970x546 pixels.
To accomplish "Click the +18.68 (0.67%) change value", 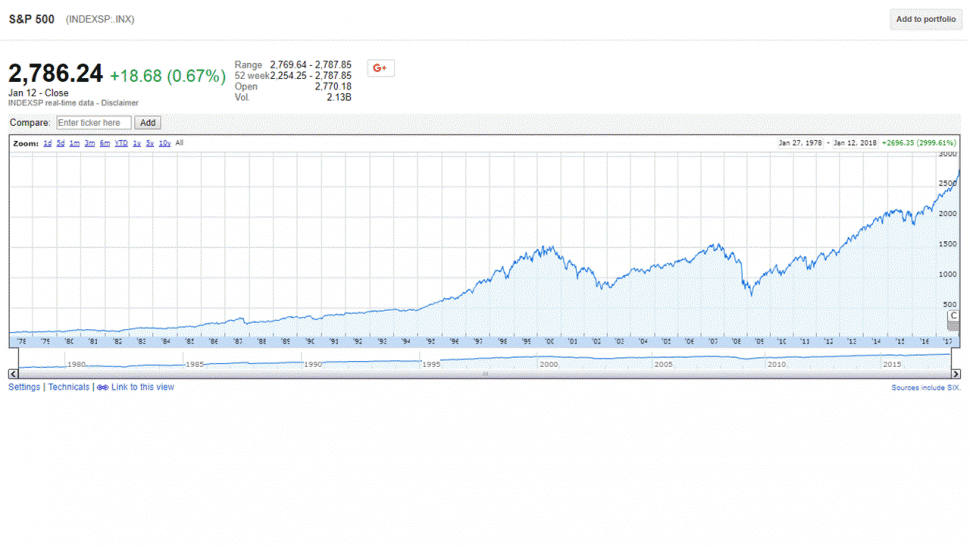I will (168, 76).
